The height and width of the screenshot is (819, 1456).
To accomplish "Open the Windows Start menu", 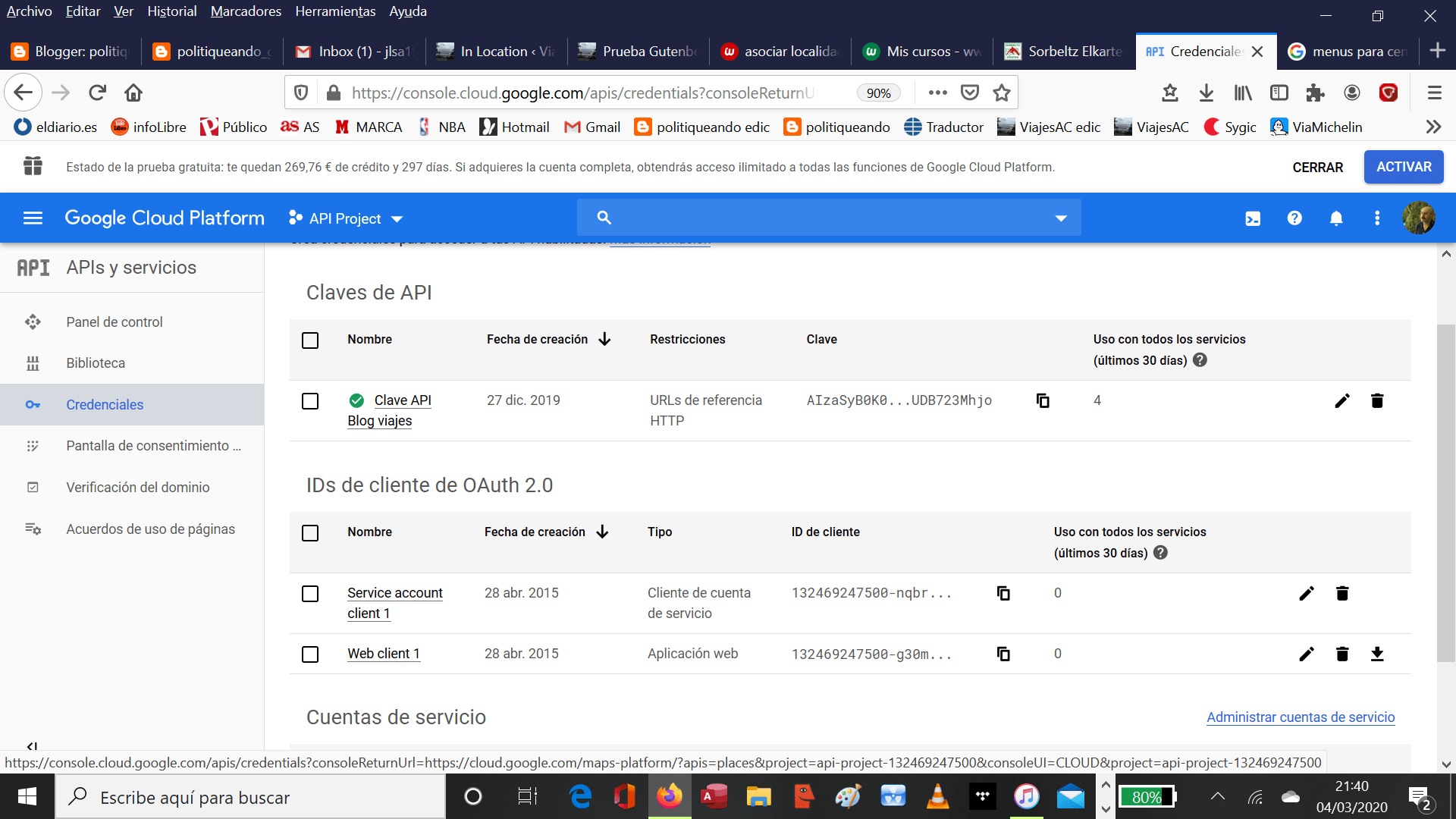I will (27, 797).
